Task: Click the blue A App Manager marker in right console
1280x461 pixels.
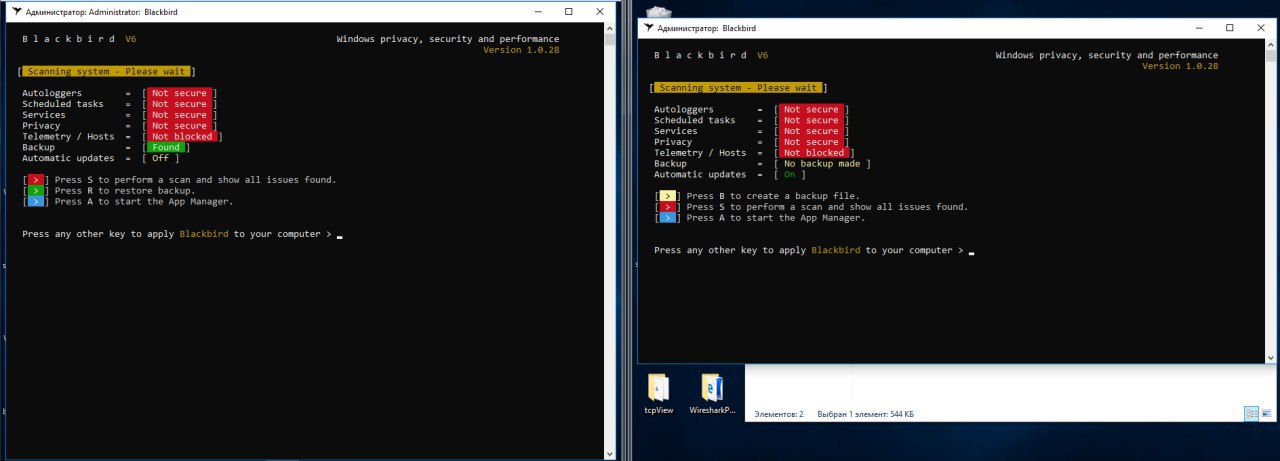Action: [667, 217]
